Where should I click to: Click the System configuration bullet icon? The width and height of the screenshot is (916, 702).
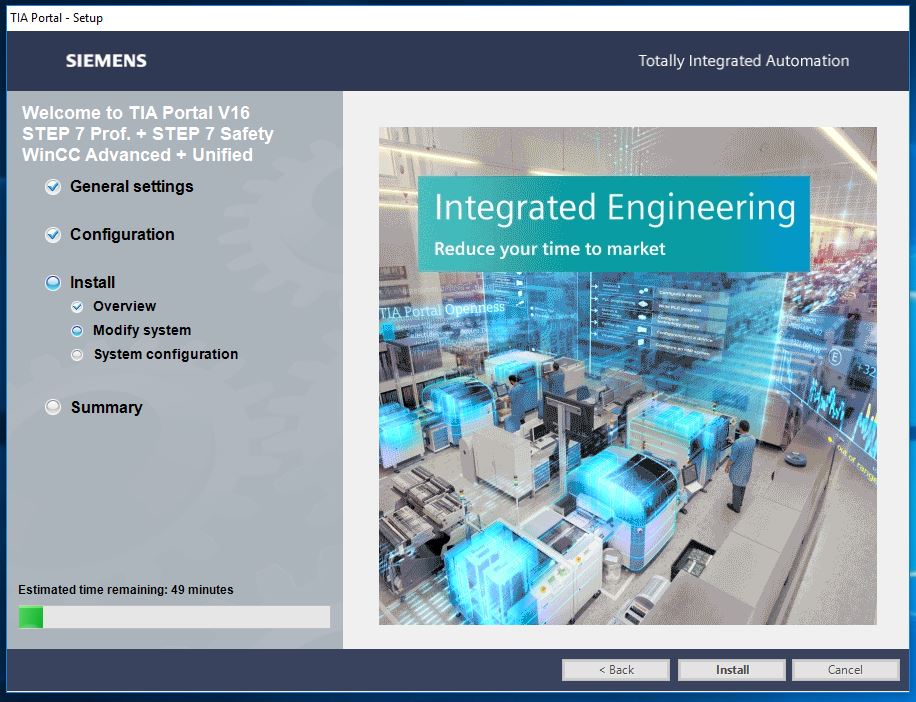77,355
